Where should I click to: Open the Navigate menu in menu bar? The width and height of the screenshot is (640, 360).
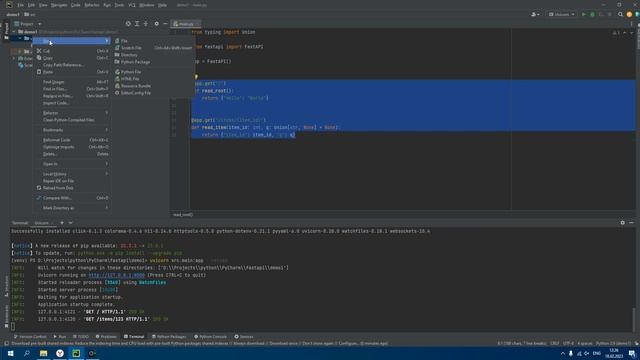[x=59, y=5]
